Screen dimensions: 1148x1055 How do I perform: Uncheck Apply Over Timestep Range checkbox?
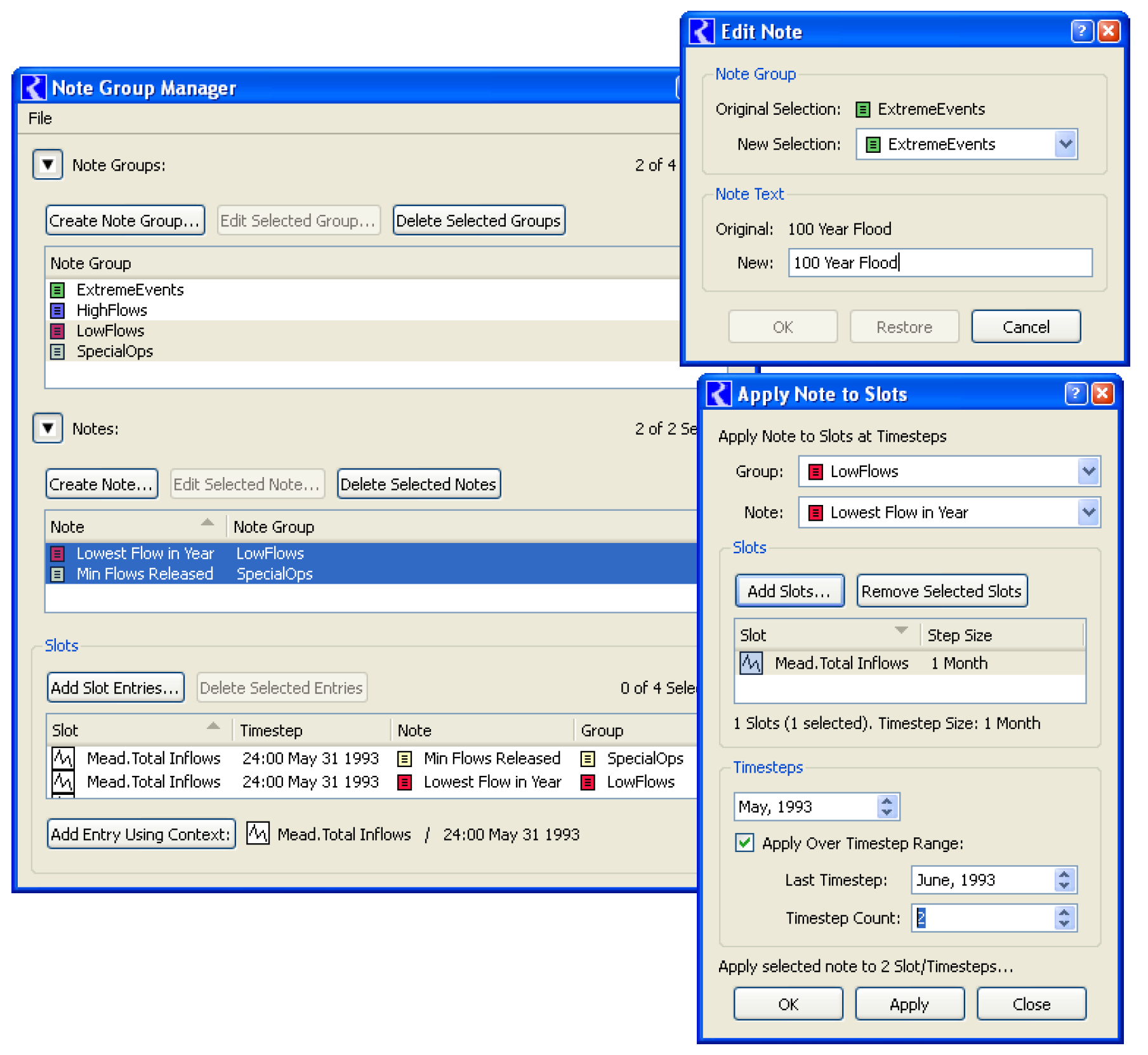[x=744, y=843]
